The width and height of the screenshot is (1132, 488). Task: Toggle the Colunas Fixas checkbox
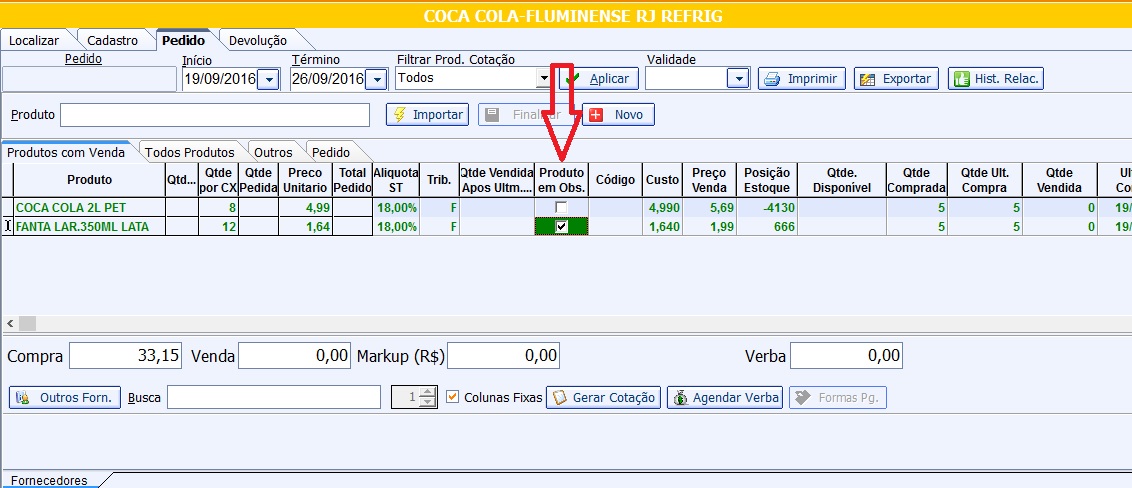[x=453, y=397]
